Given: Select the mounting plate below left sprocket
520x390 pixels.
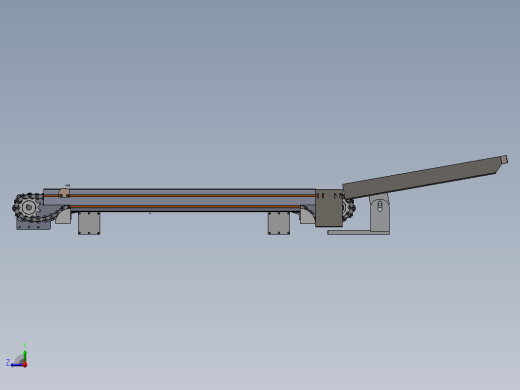Looking at the screenshot, I should coord(33,225).
